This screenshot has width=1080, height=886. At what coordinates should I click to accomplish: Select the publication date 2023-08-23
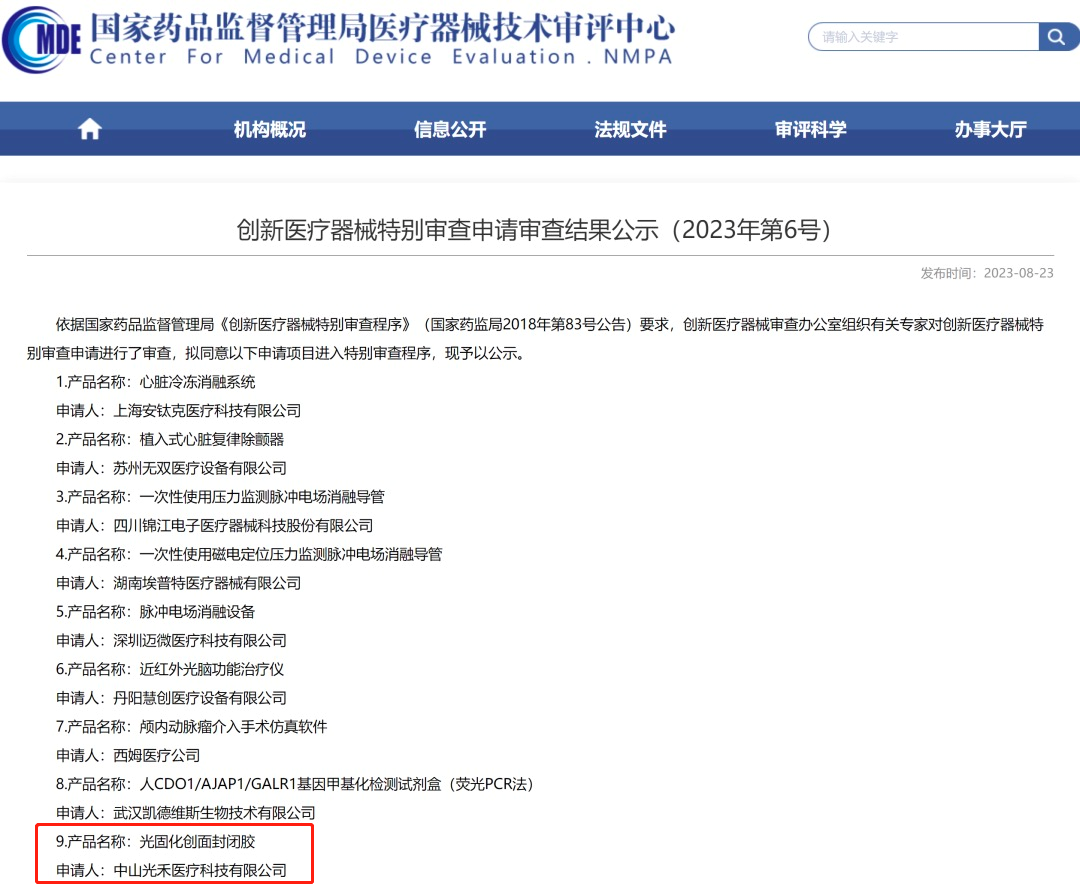tap(1021, 273)
